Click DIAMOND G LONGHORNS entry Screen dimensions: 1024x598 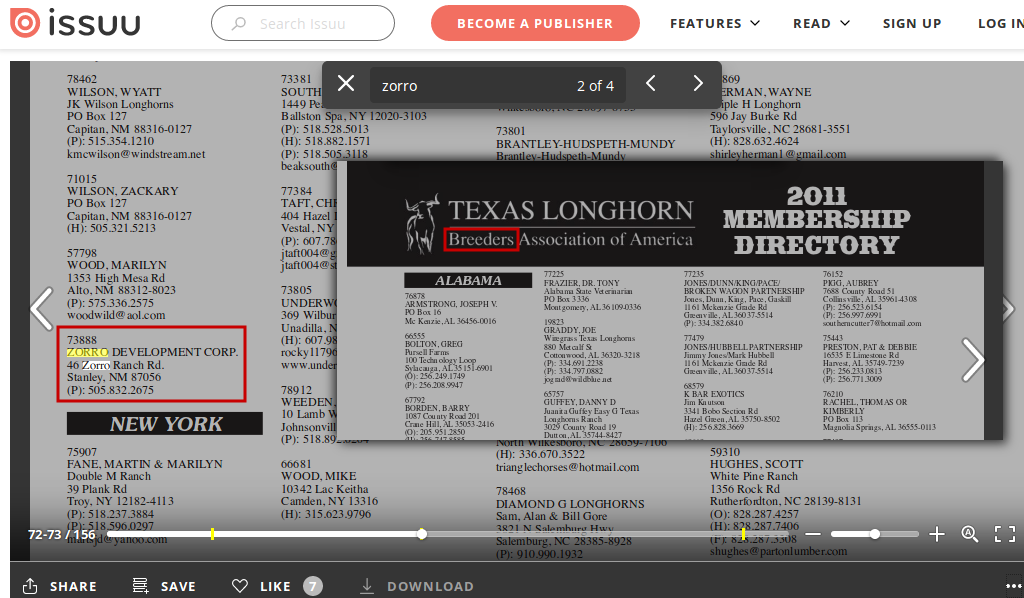click(570, 504)
